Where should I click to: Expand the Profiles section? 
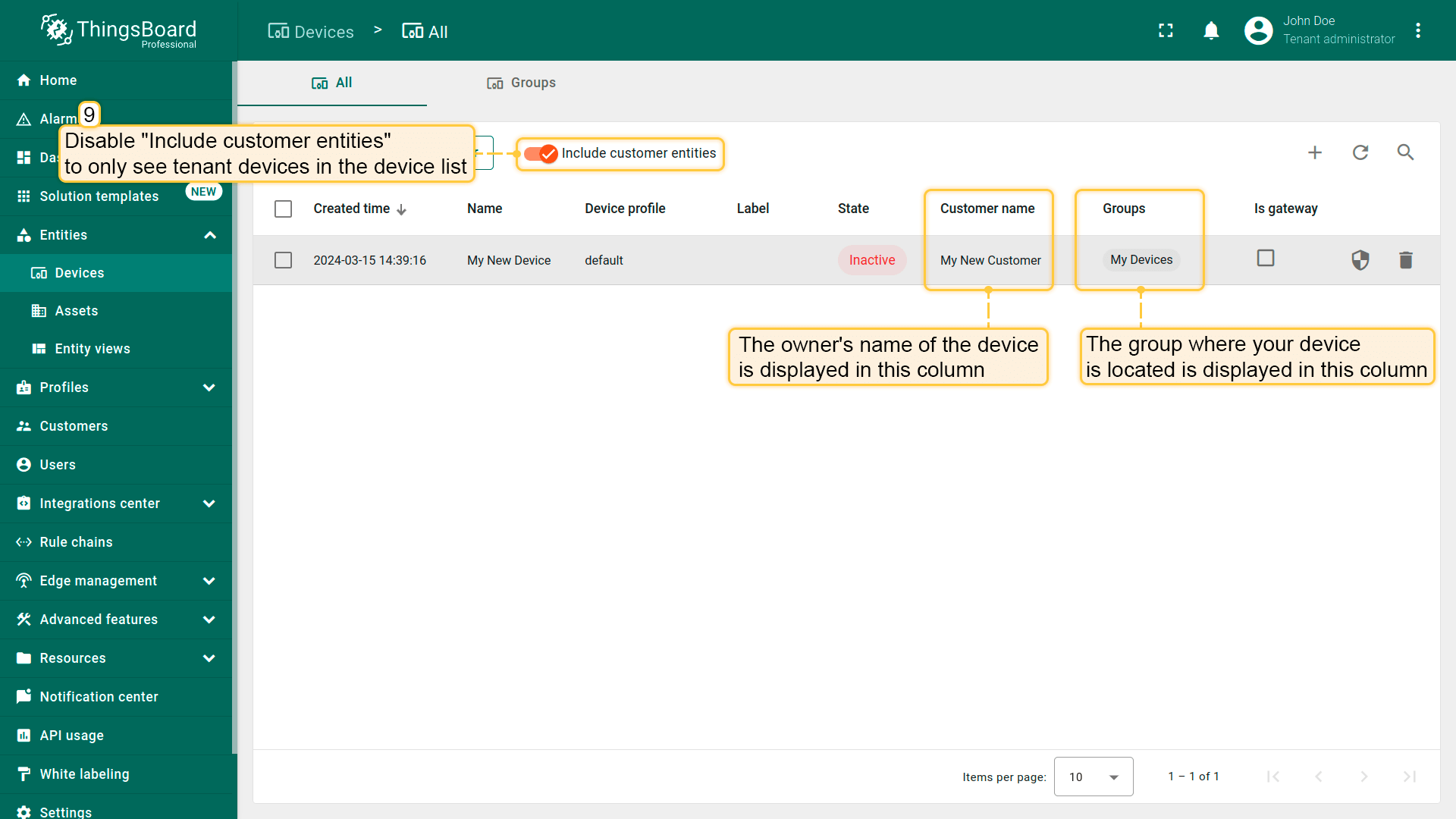[x=210, y=388]
